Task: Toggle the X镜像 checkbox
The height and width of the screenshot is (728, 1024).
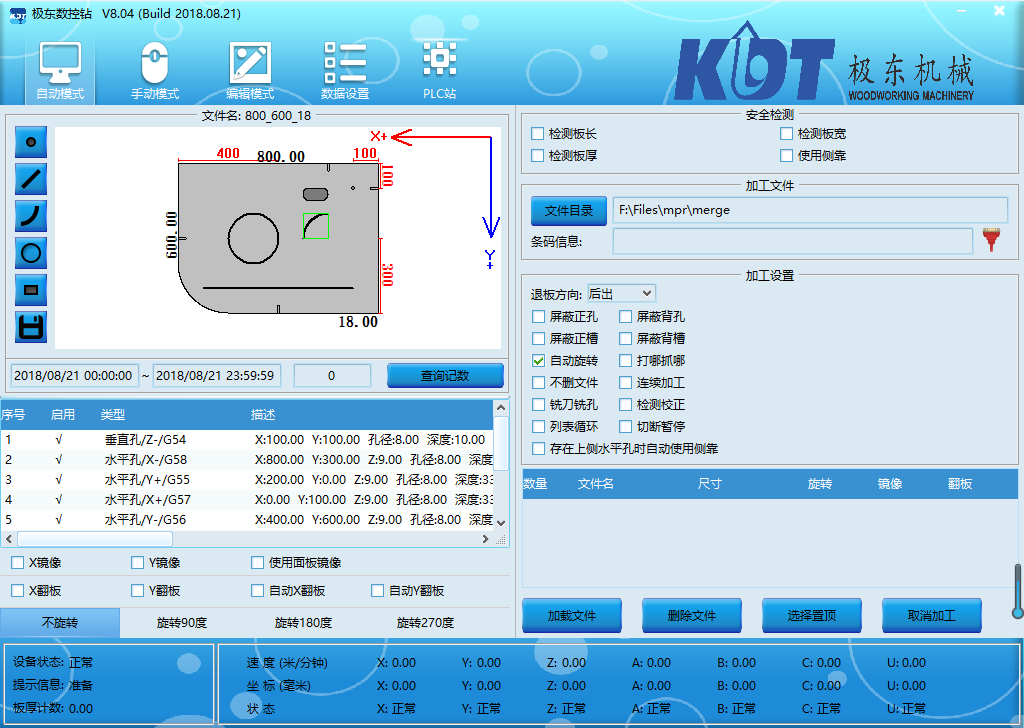Action: click(18, 563)
